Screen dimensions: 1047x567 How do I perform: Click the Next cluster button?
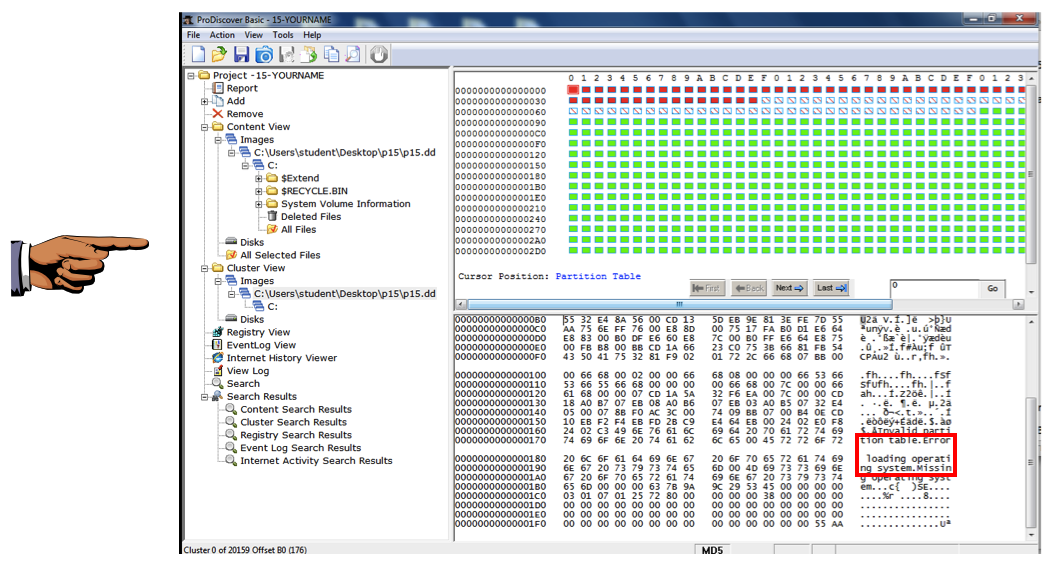point(789,288)
